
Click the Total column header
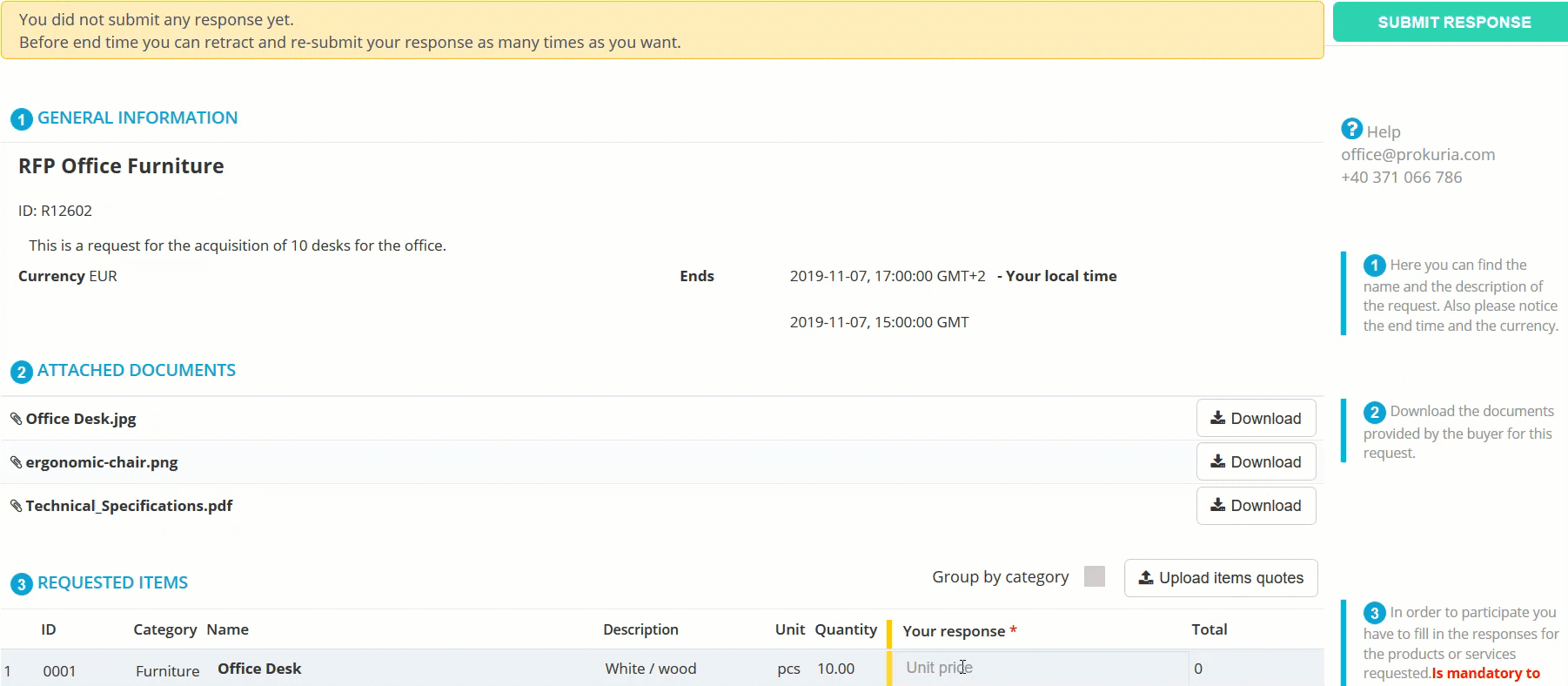click(1210, 629)
